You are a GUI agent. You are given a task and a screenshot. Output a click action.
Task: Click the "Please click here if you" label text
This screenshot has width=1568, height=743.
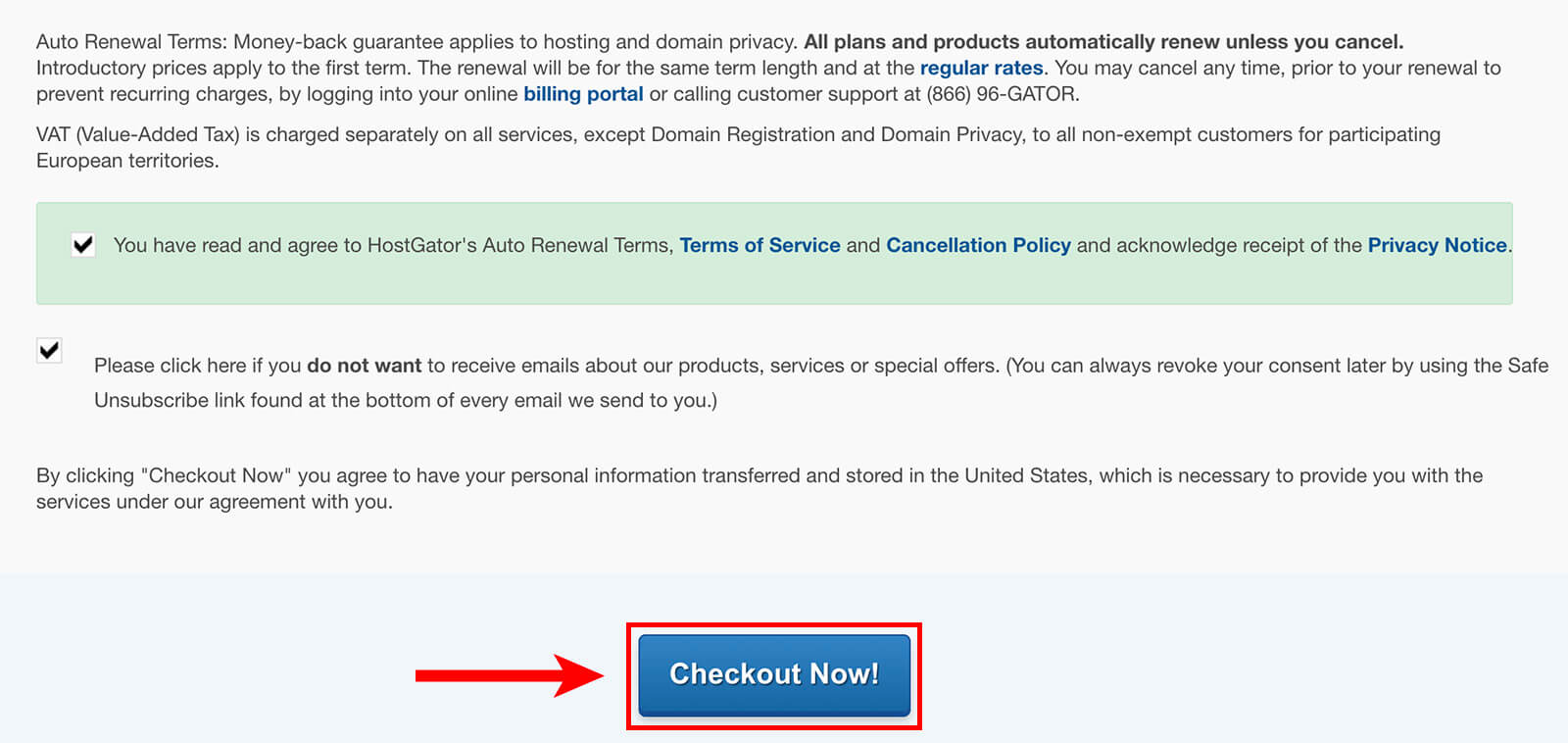click(198, 366)
